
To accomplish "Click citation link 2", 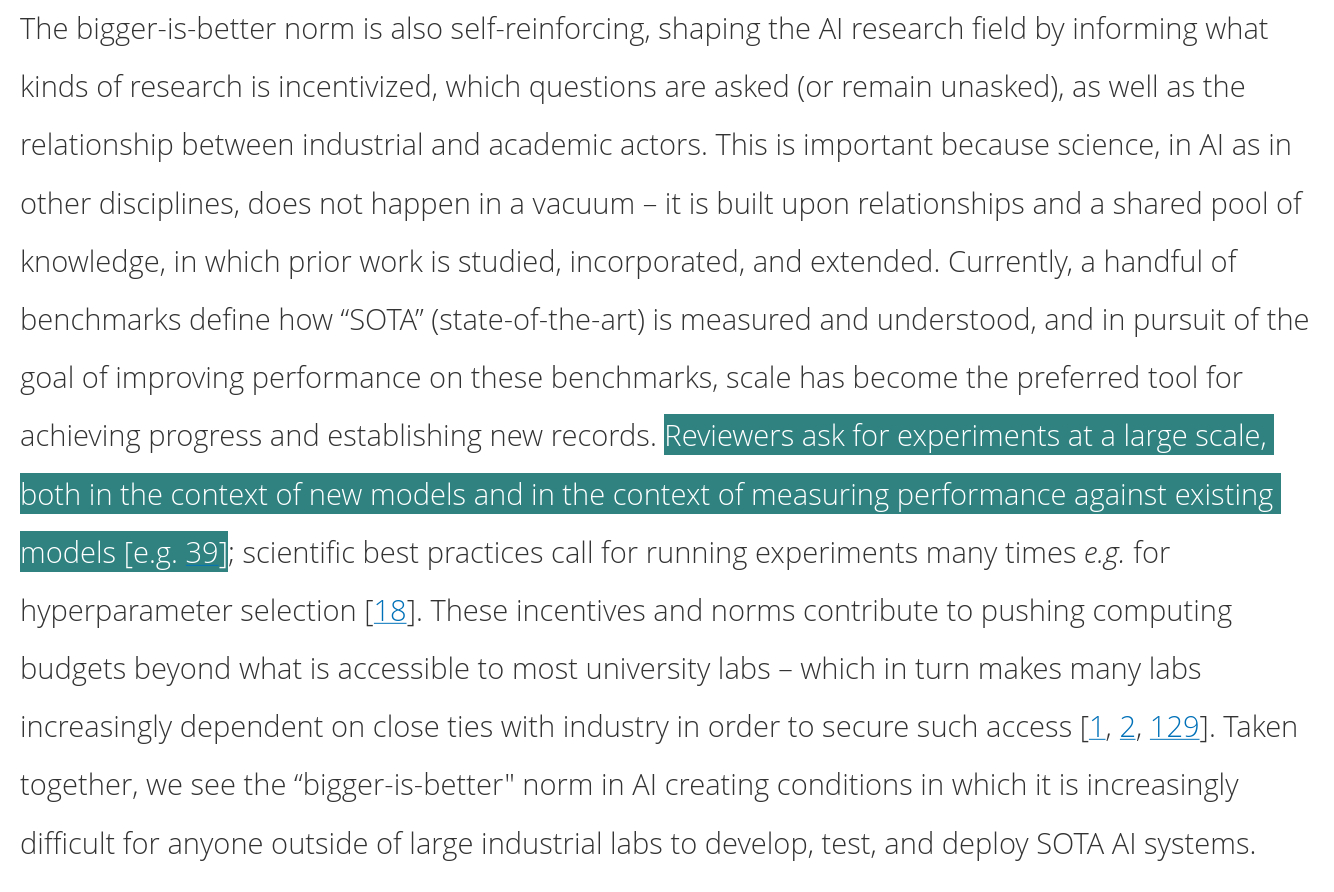I will tap(1127, 727).
